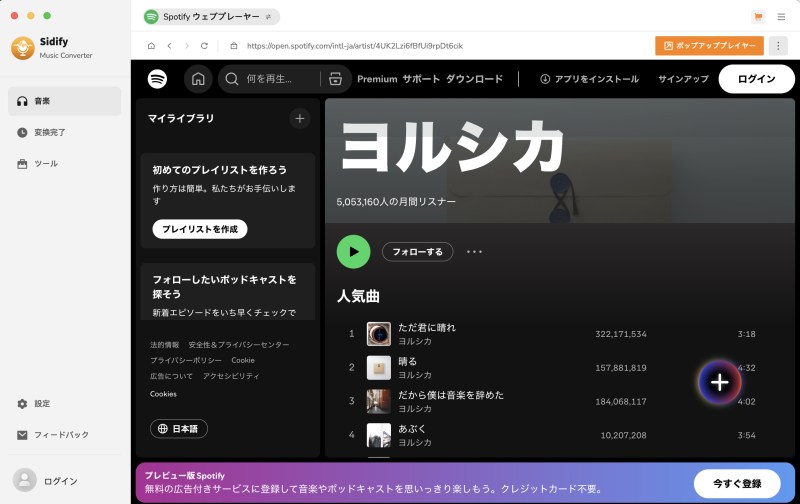Open the プライバシーポリシー link
800x504 pixels.
[x=186, y=360]
